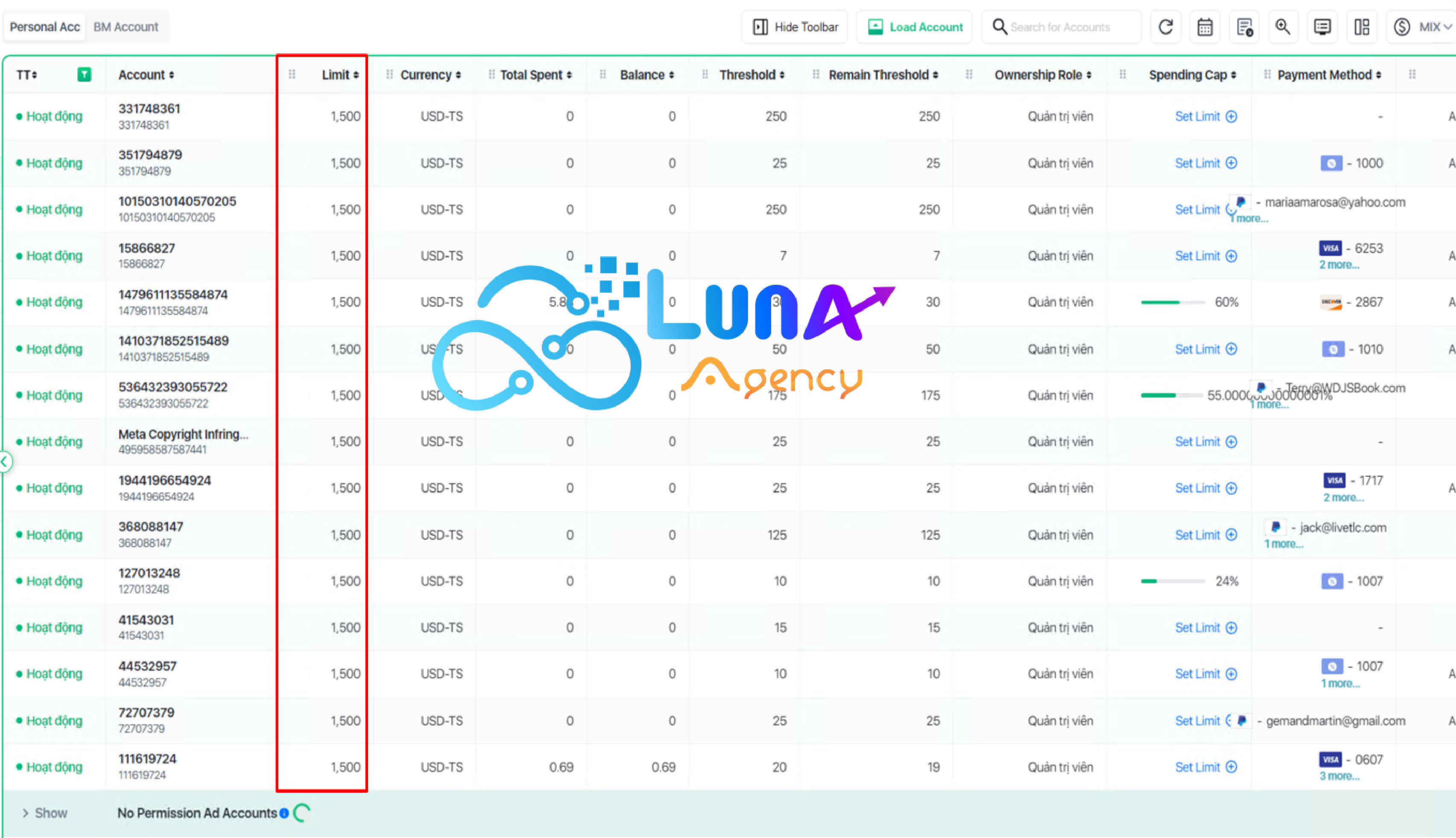Click the Visa card icon ending 0607
This screenshot has height=838, width=1456.
tap(1330, 759)
